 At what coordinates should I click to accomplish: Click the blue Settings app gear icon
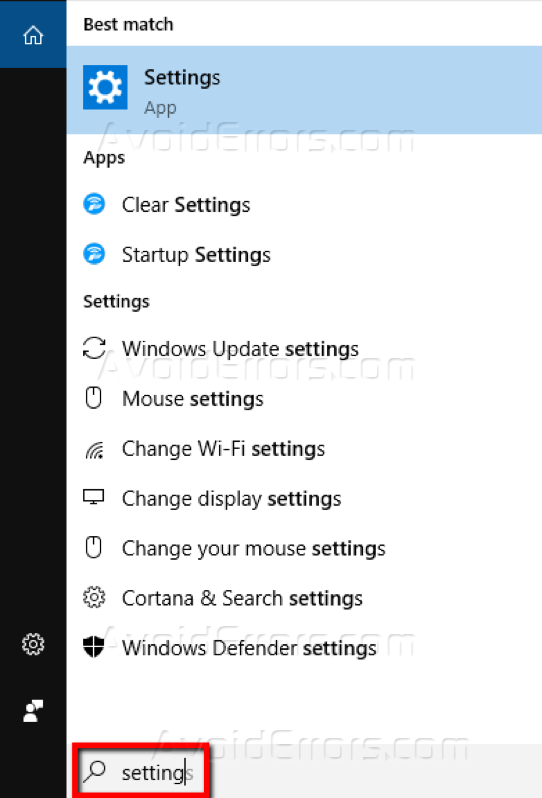tap(105, 87)
